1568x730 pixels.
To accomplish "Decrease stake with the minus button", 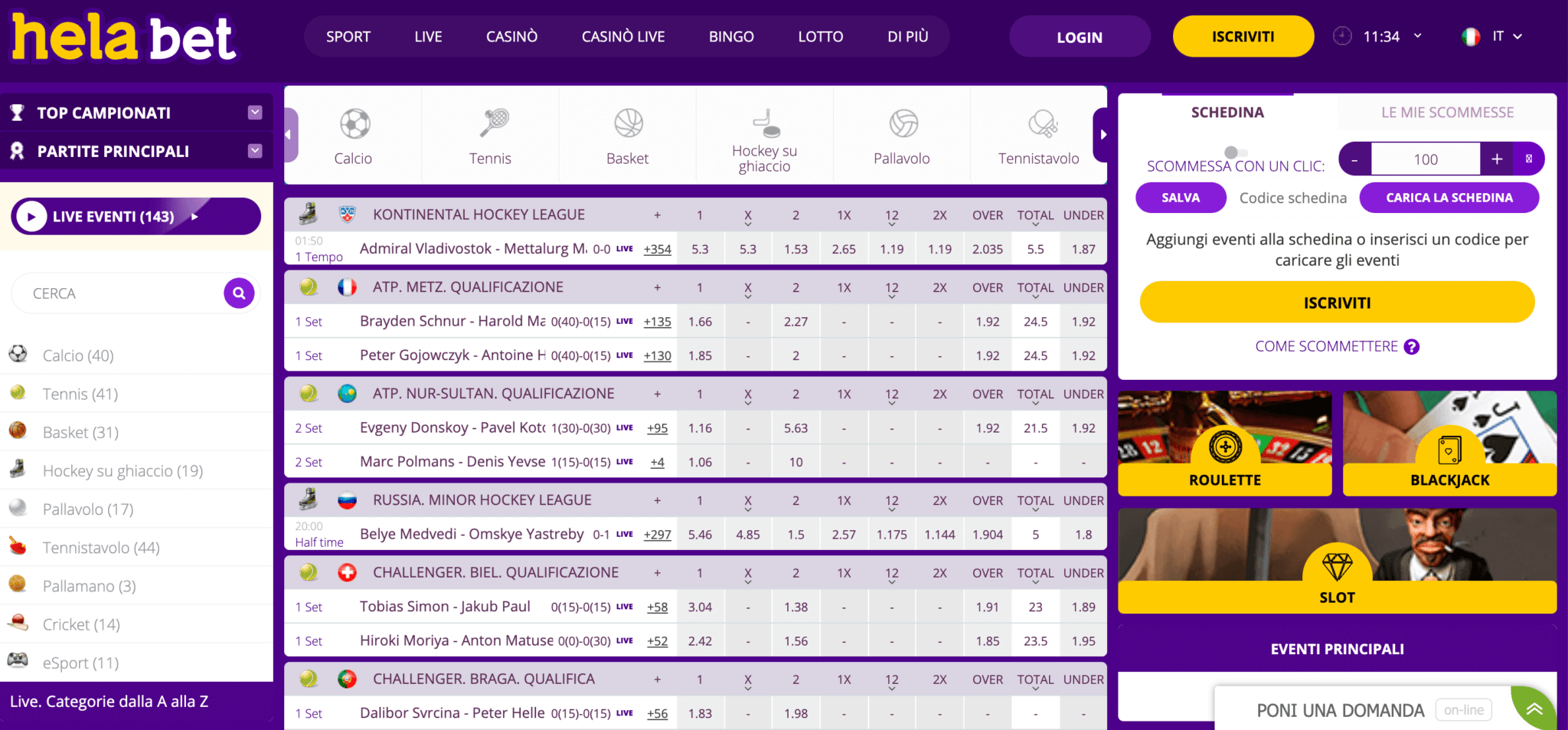I will [x=1354, y=159].
